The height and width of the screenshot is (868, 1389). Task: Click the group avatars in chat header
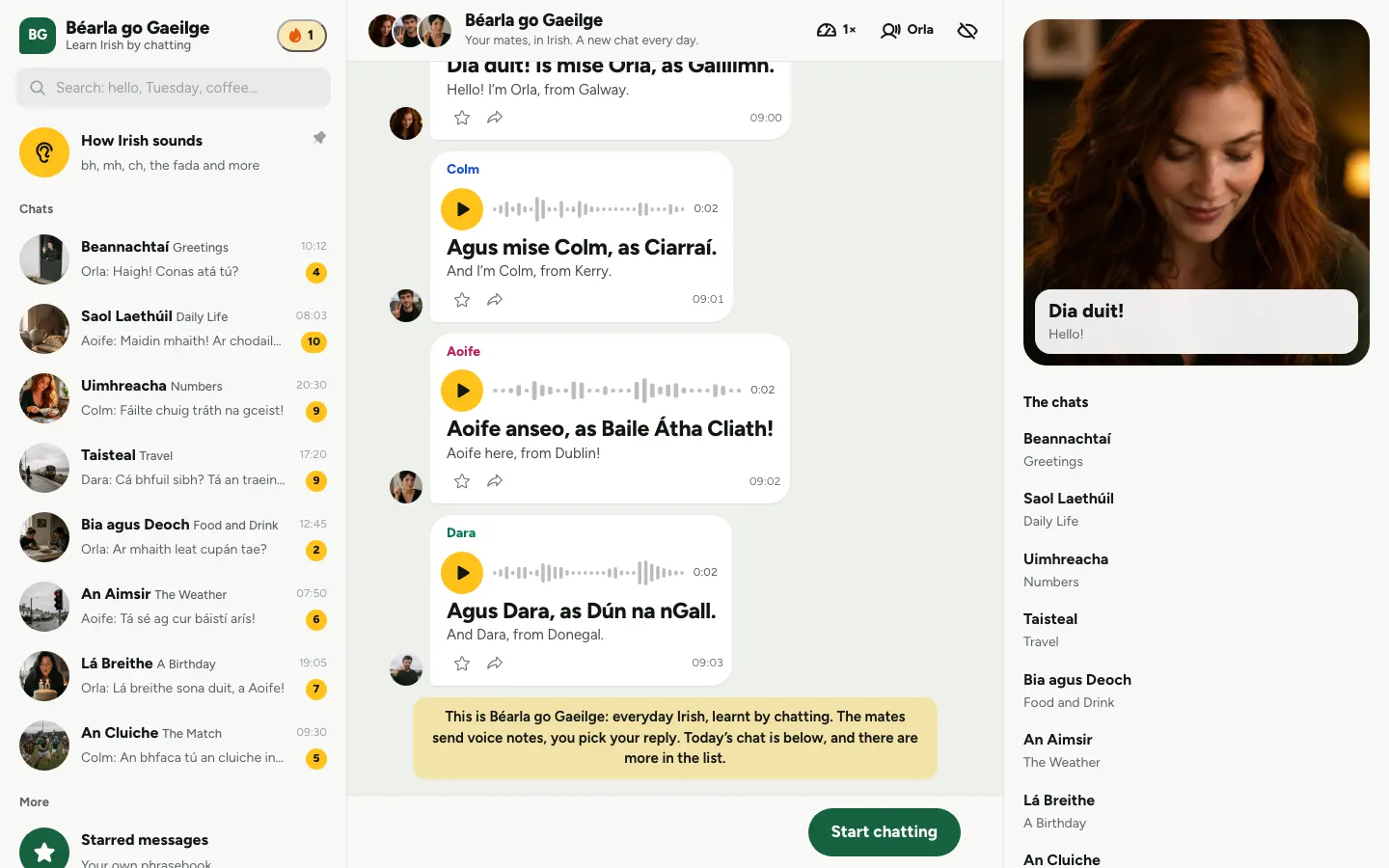[410, 31]
